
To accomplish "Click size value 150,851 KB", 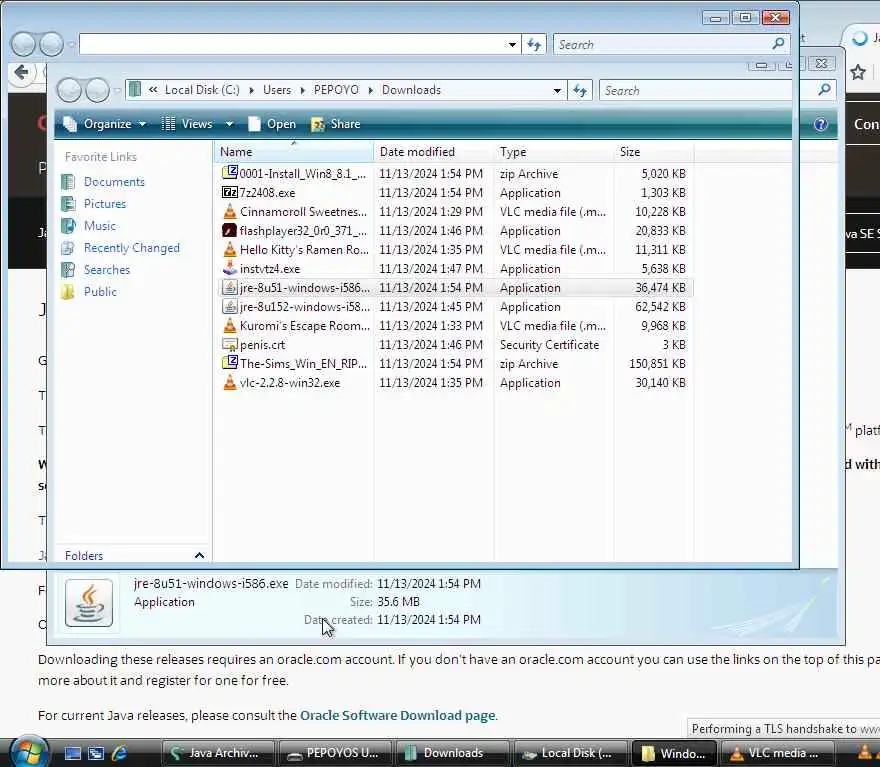I will click(657, 364).
